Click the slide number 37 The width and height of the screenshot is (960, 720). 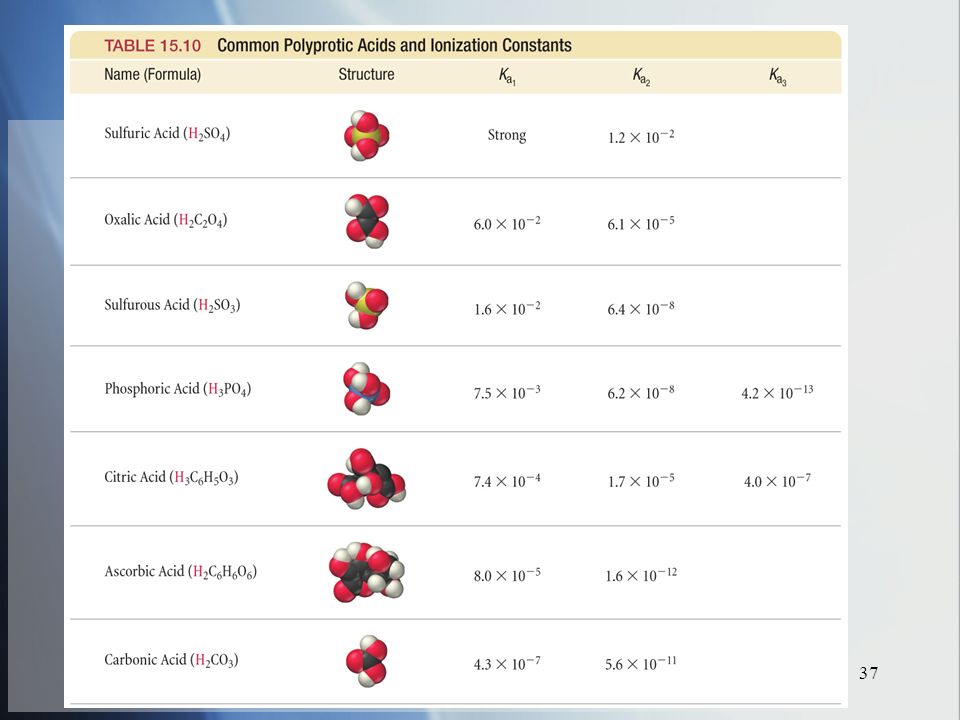click(x=868, y=673)
